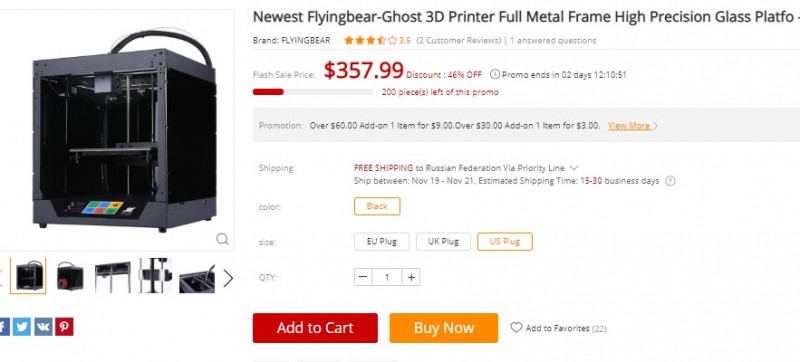Select UK Plug size option
The height and width of the screenshot is (362, 800).
(x=443, y=242)
